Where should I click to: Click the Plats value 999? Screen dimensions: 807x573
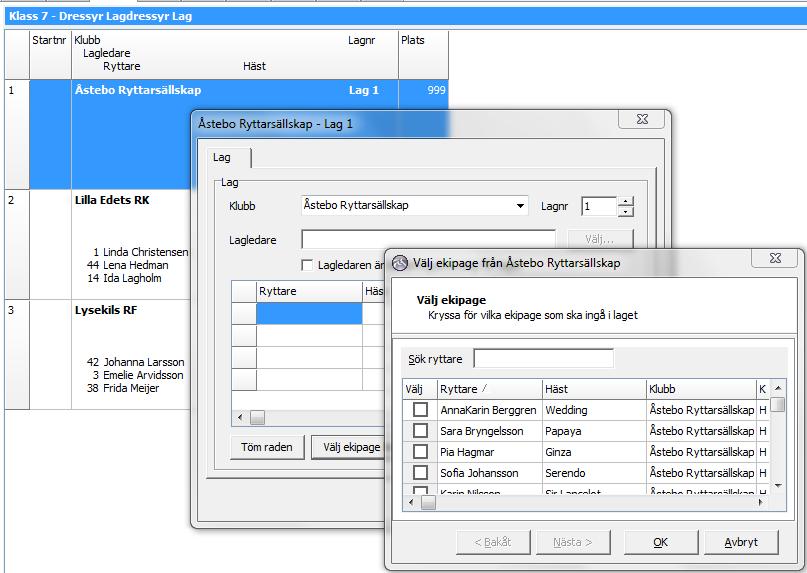pyautogui.click(x=436, y=90)
